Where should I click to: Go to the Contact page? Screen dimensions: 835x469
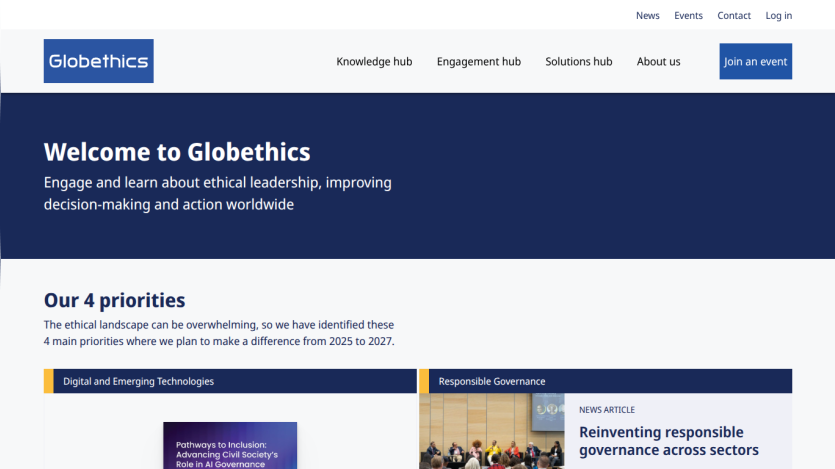click(x=734, y=15)
